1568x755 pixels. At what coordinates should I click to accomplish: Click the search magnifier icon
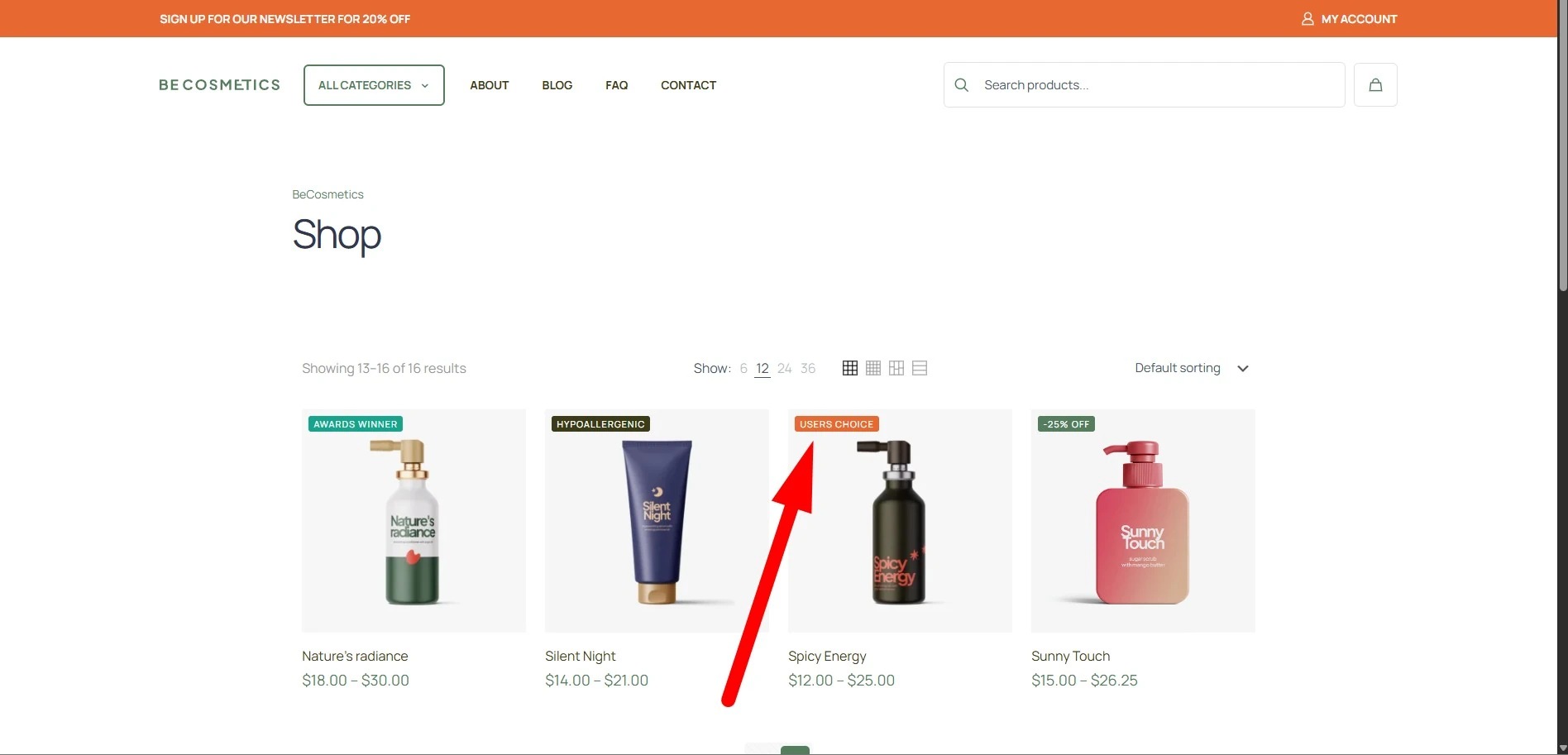coord(961,85)
